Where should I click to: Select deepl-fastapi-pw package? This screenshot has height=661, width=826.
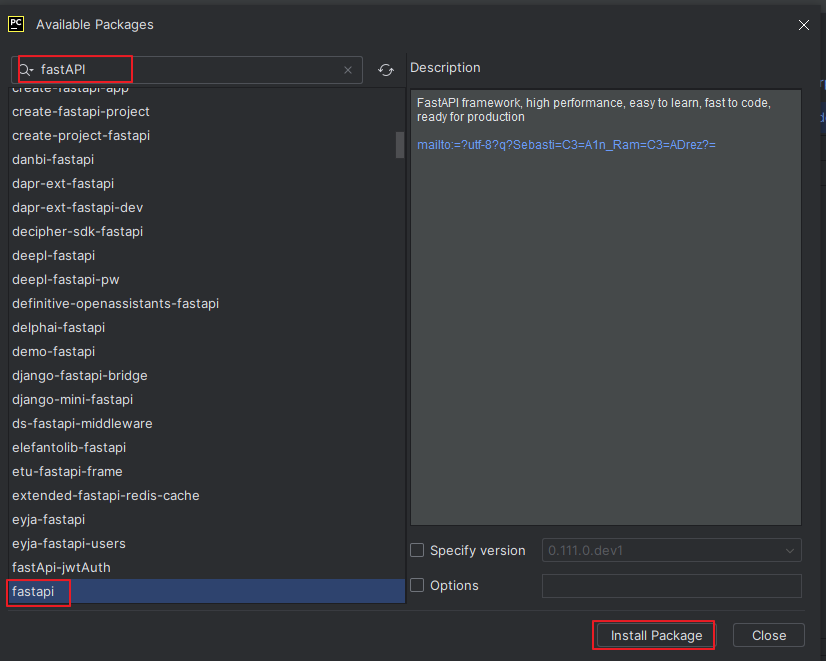pos(207,280)
